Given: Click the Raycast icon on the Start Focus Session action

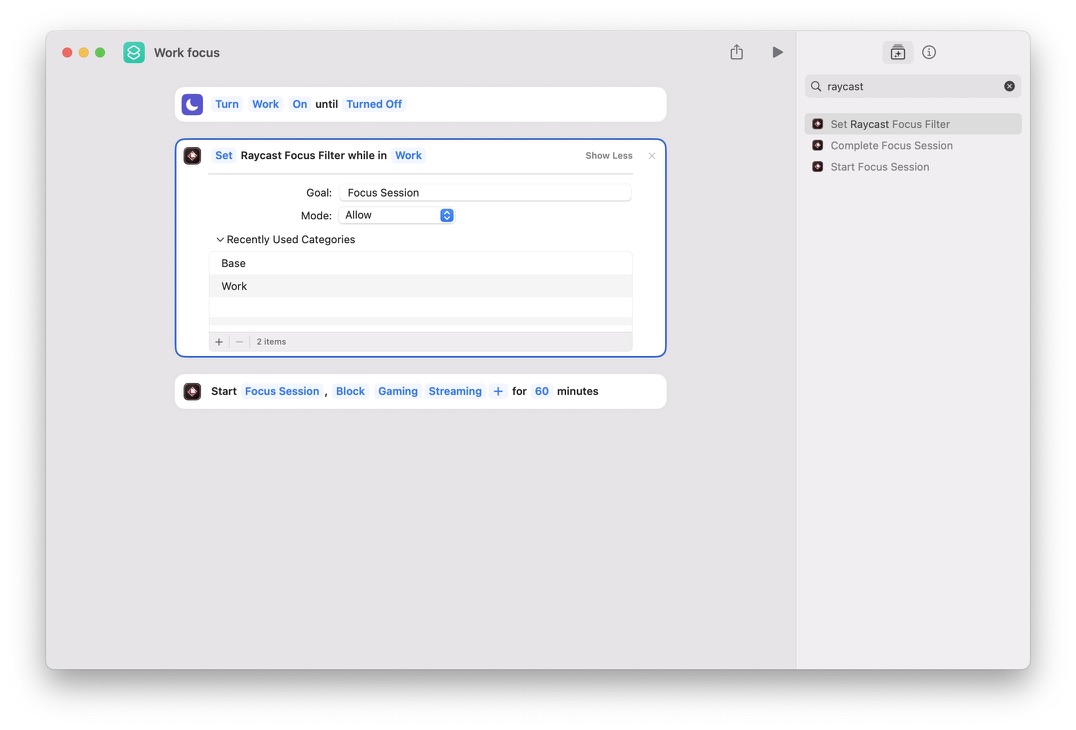Looking at the screenshot, I should [192, 391].
